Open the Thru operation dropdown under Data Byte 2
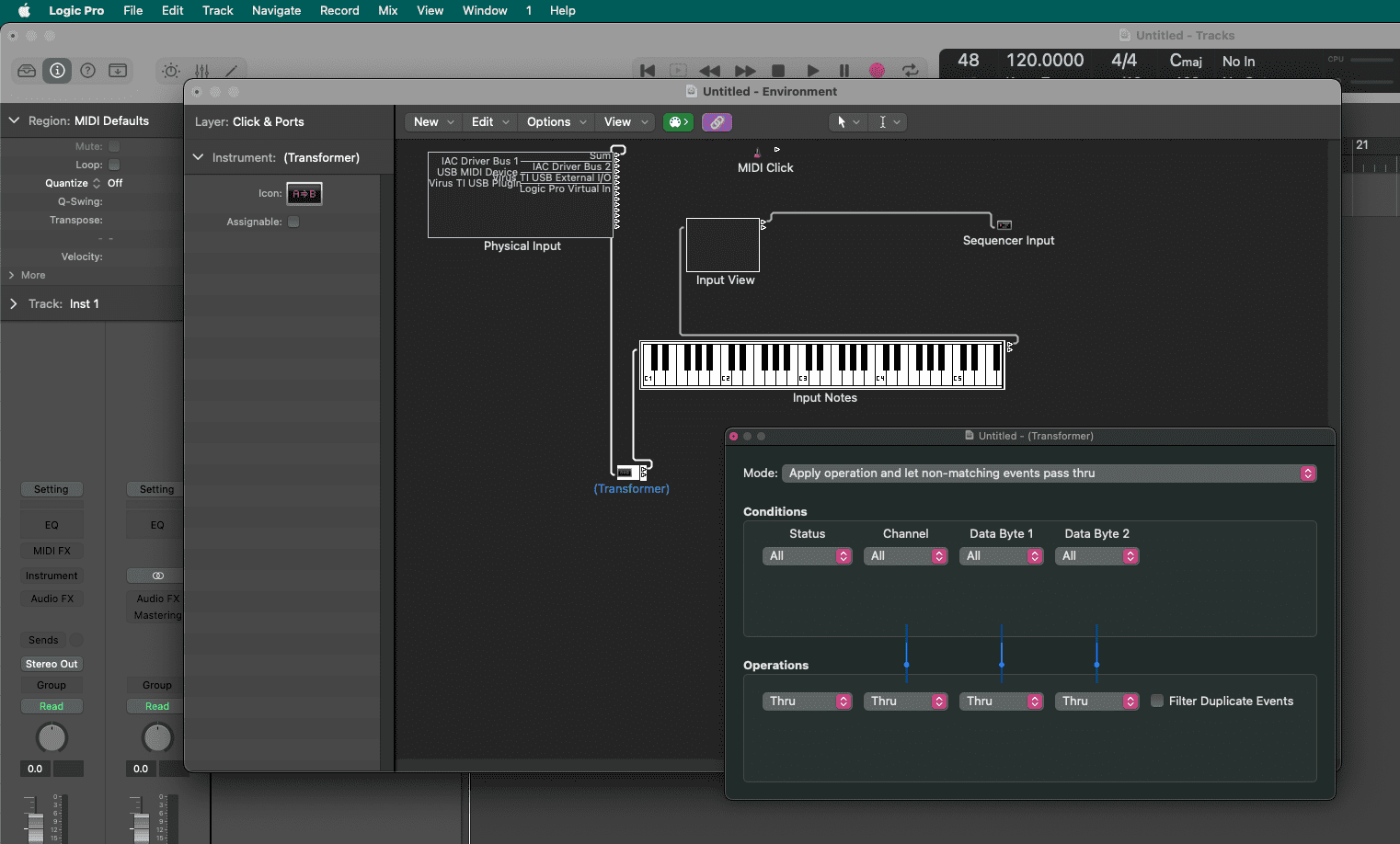The image size is (1400, 844). click(1097, 701)
